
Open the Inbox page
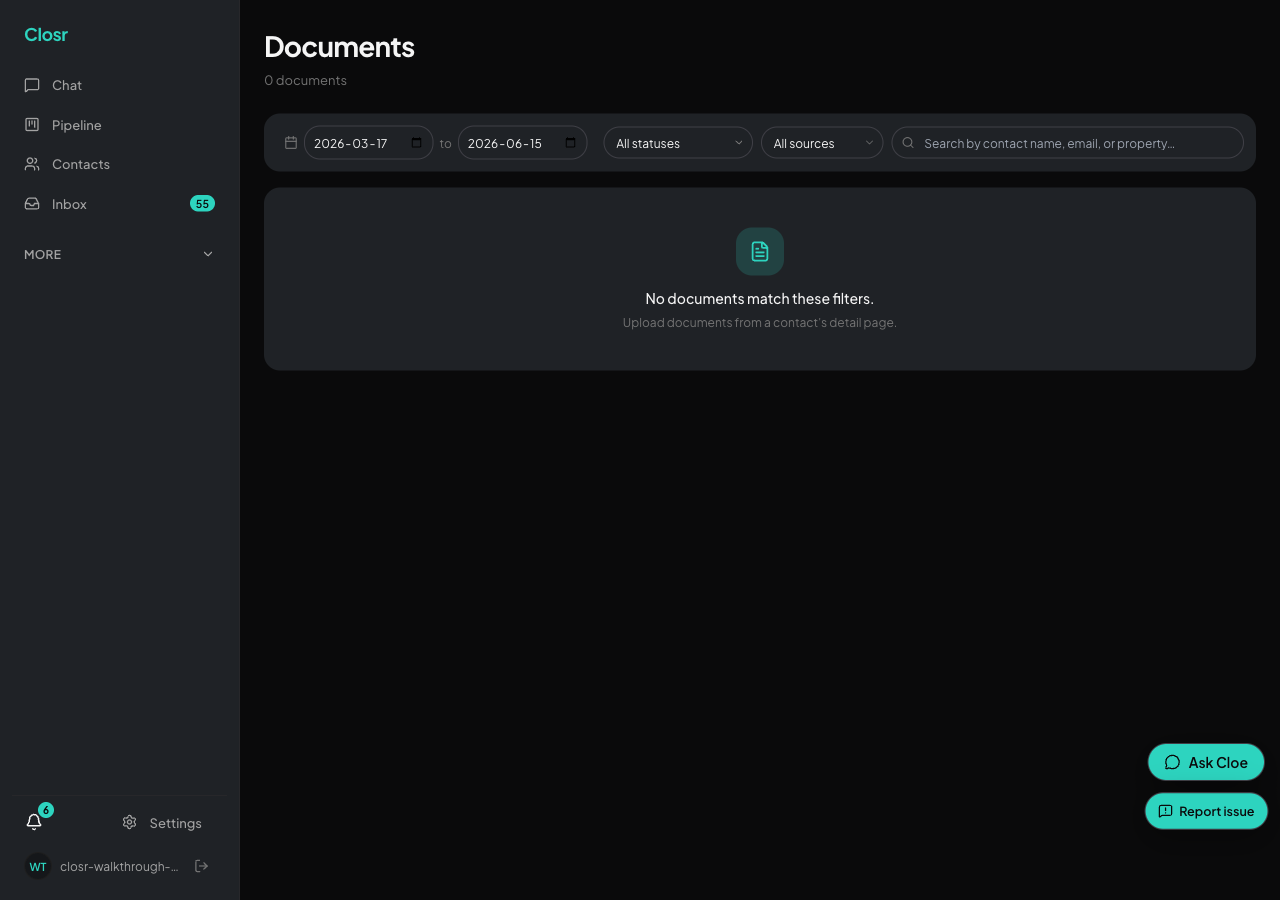119,204
